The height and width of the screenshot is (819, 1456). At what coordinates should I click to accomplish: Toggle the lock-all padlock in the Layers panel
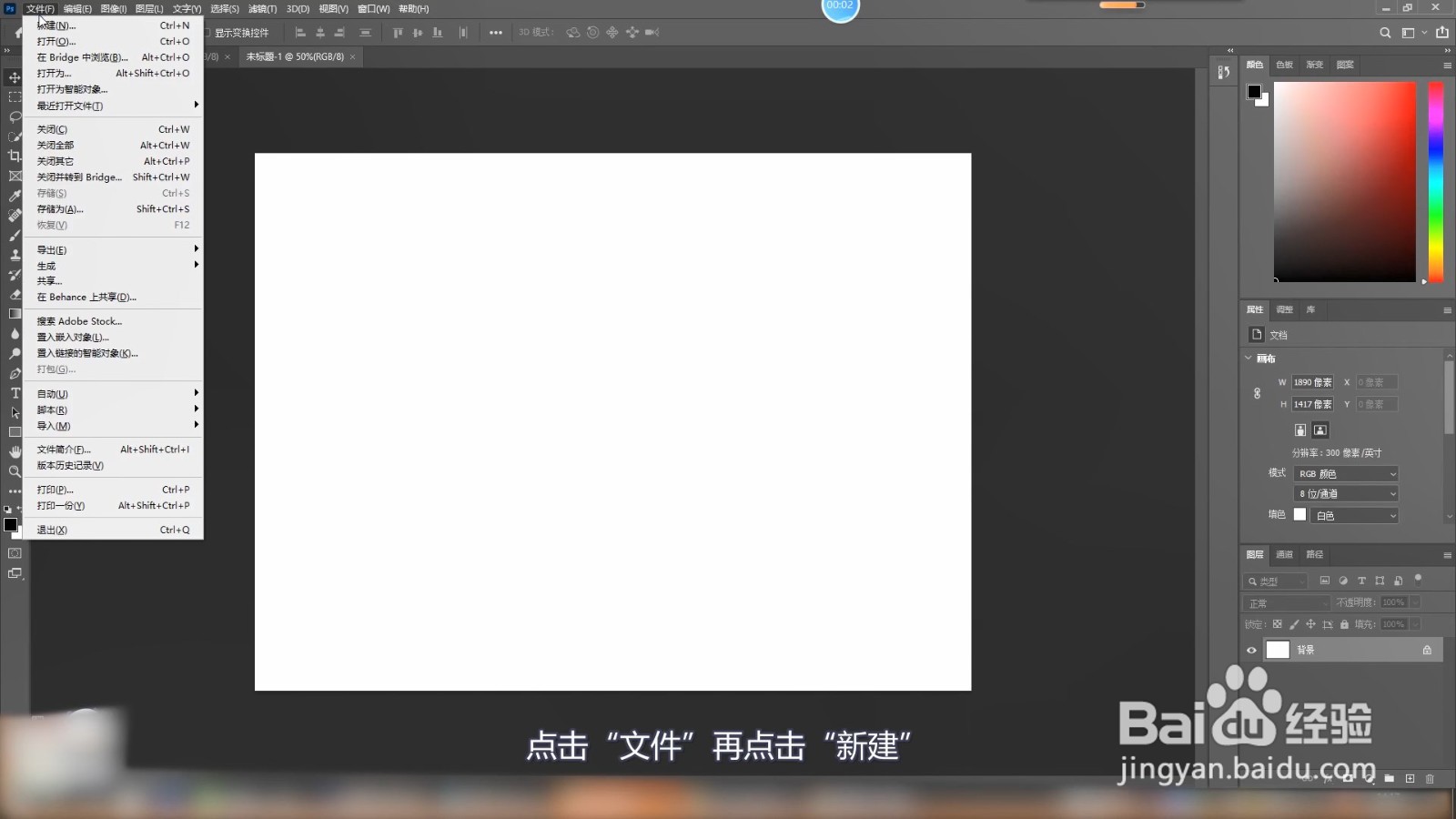pos(1344,624)
